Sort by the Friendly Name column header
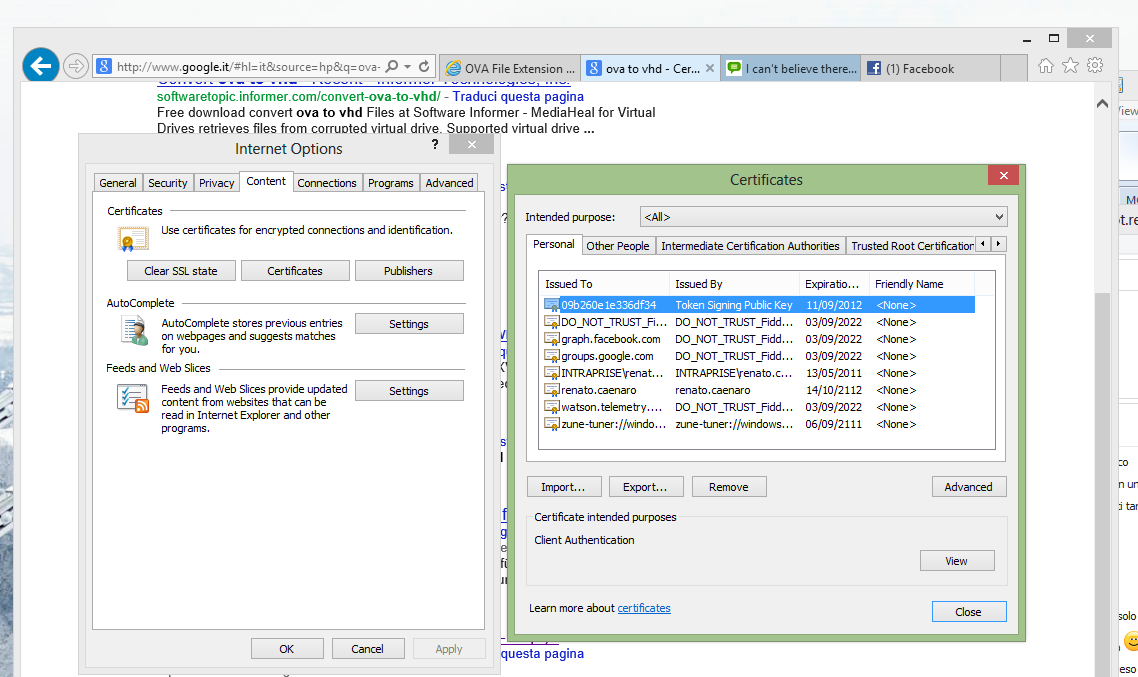1138x677 pixels. (921, 284)
